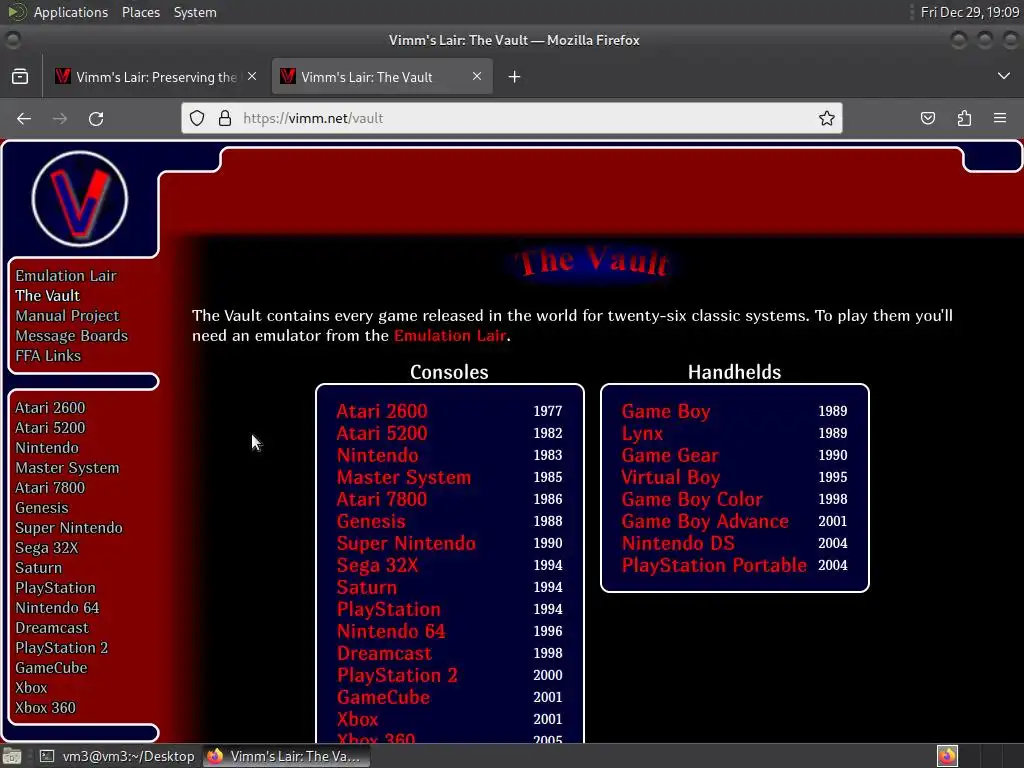
Task: Click the padlock site security icon
Action: pos(225,118)
